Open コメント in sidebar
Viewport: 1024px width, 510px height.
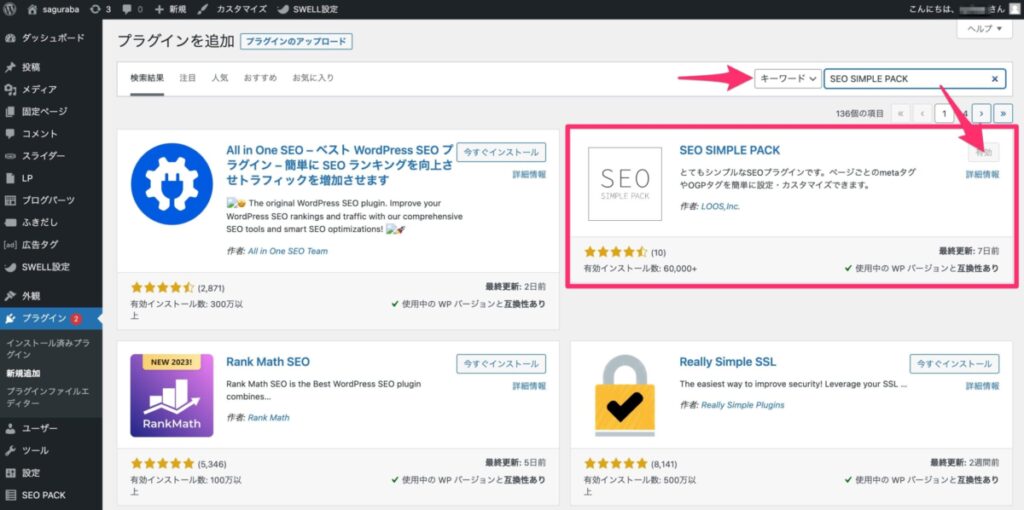51,134
